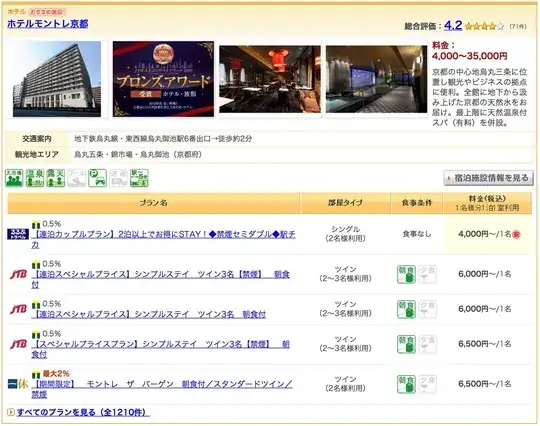Viewport: 540px width, 426px height.
Task: Click the (71件) review count
Action: coord(518,27)
